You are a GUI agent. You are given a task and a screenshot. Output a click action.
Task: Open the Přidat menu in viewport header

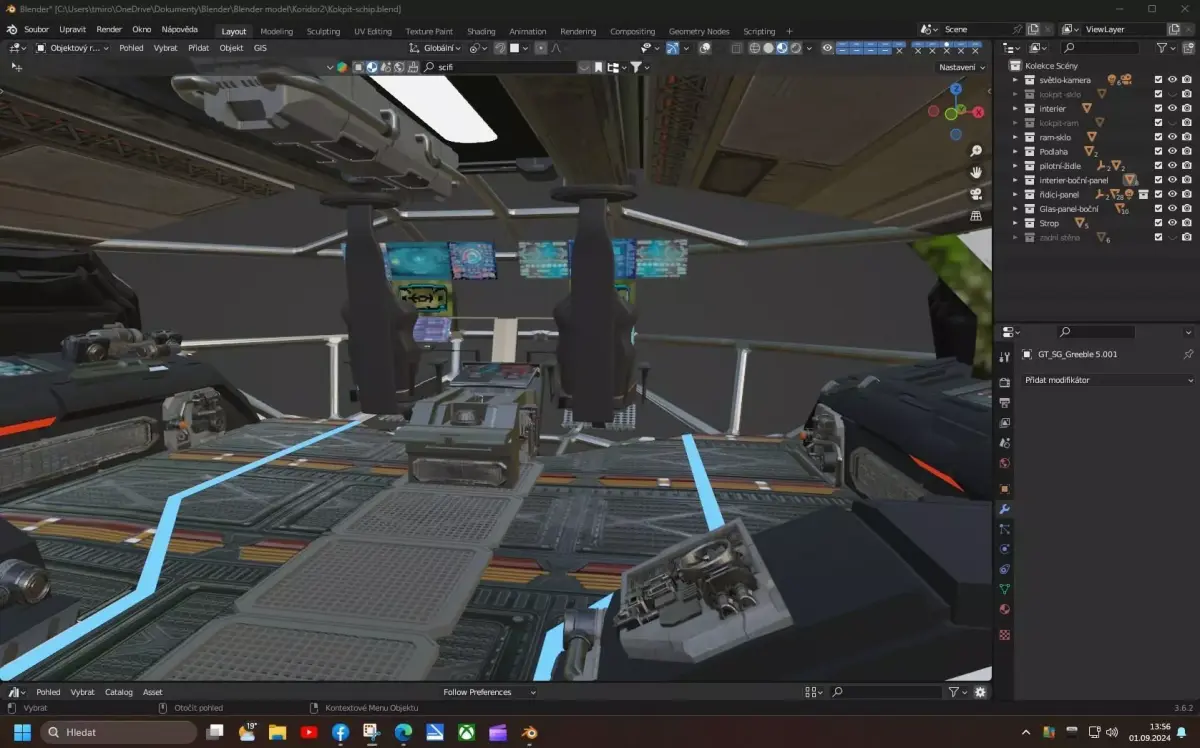pyautogui.click(x=199, y=48)
